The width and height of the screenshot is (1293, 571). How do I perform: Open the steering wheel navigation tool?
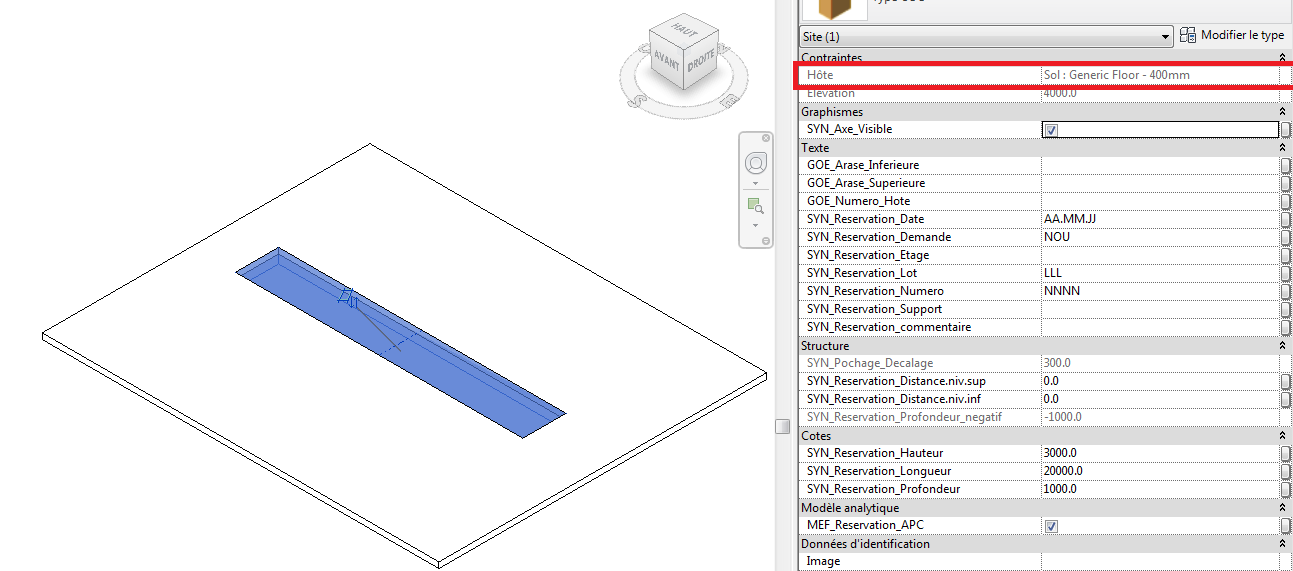click(x=755, y=163)
